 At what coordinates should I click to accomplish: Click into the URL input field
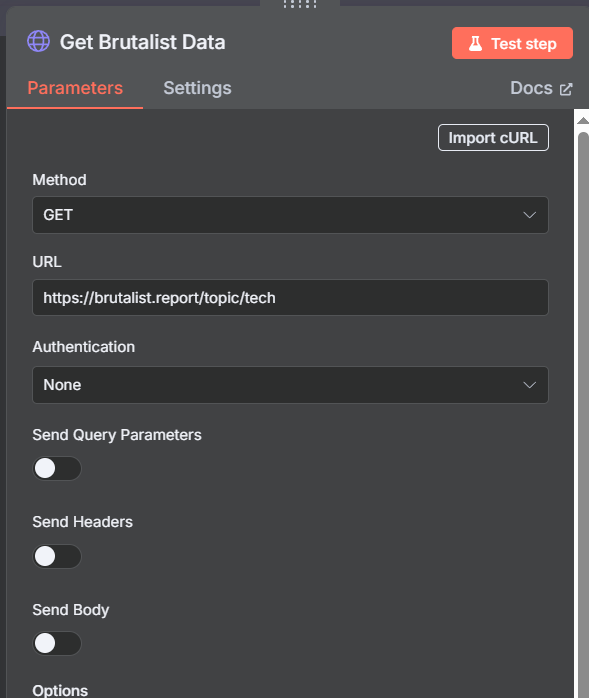[x=290, y=298]
